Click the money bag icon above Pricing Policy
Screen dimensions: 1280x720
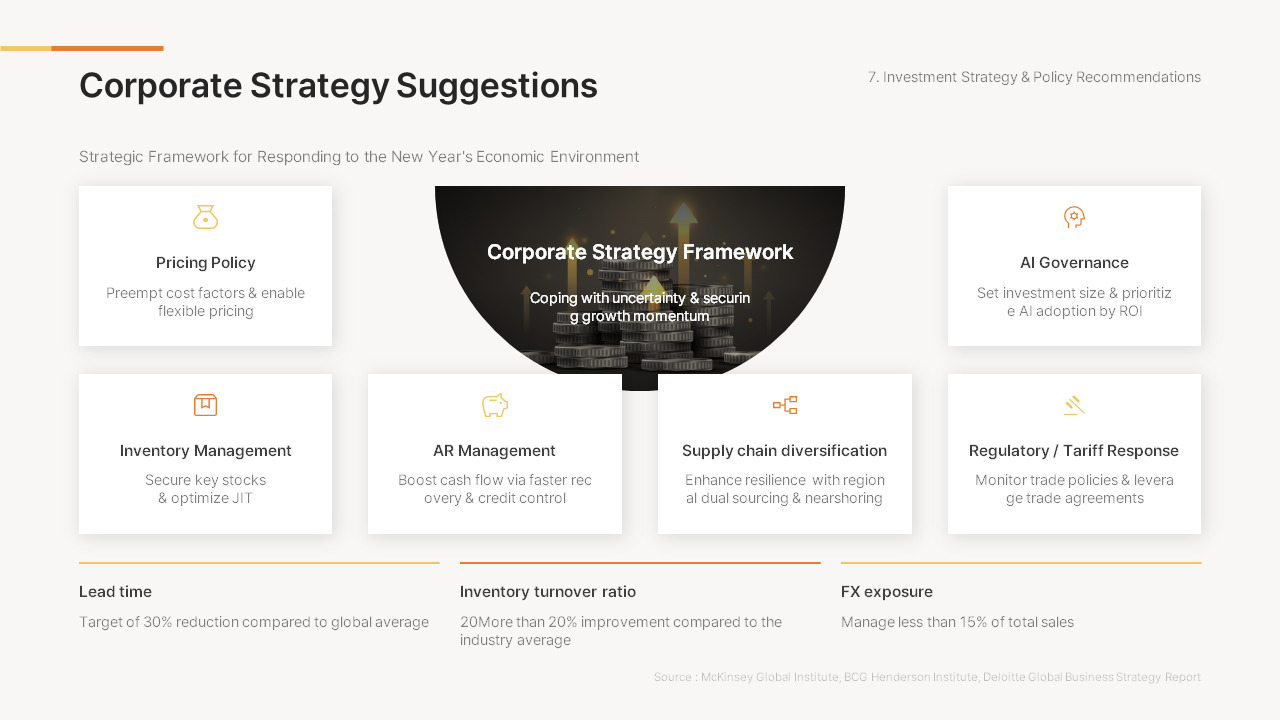point(205,217)
